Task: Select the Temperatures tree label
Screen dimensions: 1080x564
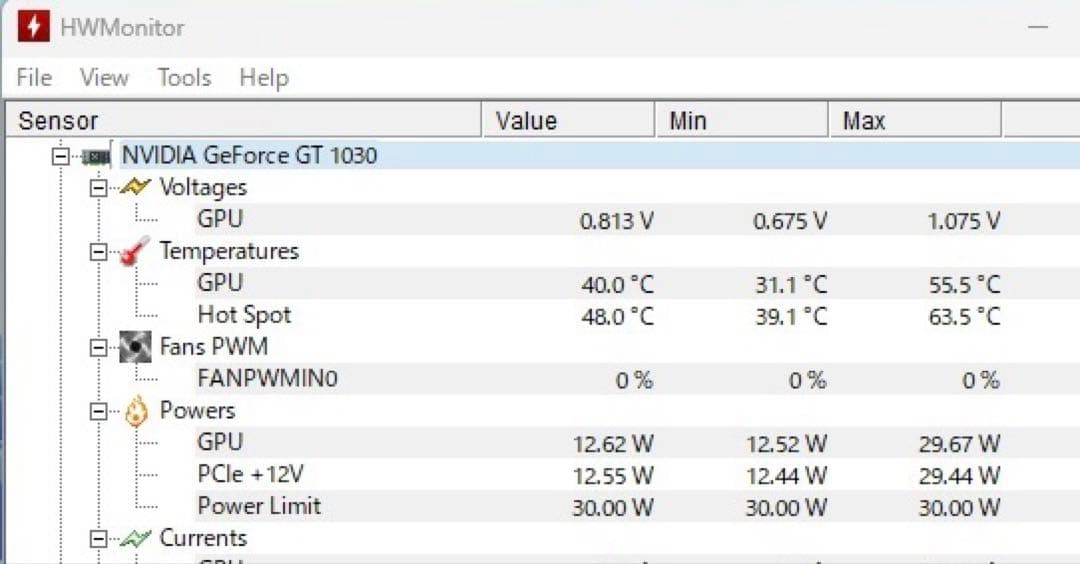Action: tap(229, 251)
